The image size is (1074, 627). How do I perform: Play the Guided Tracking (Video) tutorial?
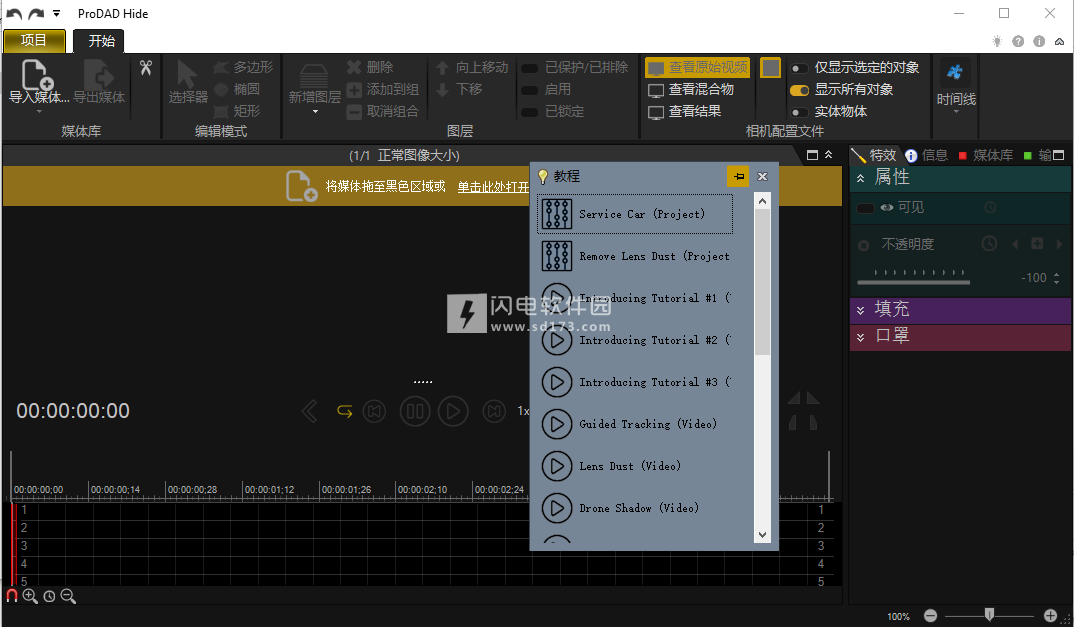pos(635,424)
